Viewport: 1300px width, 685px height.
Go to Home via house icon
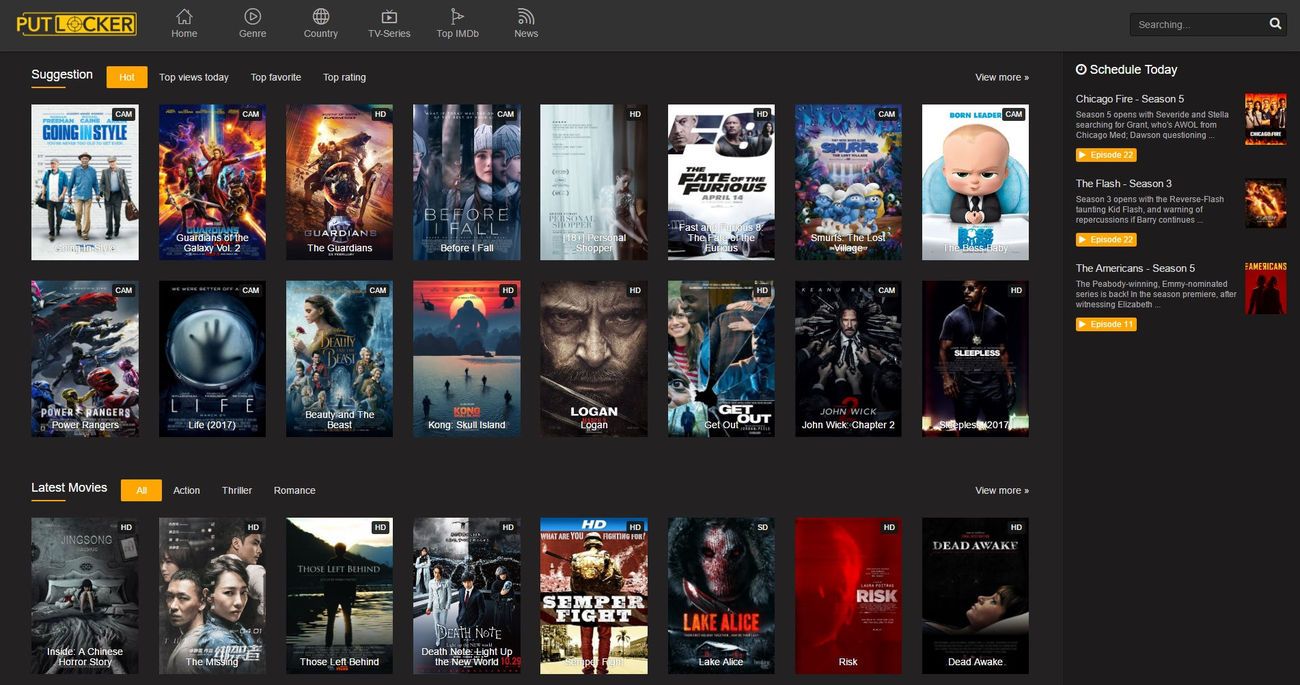coord(184,16)
